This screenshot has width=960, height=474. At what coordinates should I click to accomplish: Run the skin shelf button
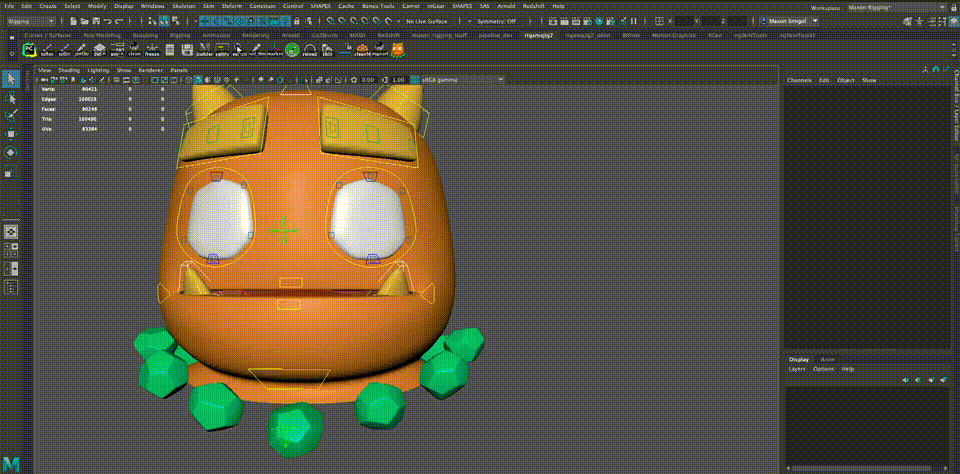click(x=328, y=50)
